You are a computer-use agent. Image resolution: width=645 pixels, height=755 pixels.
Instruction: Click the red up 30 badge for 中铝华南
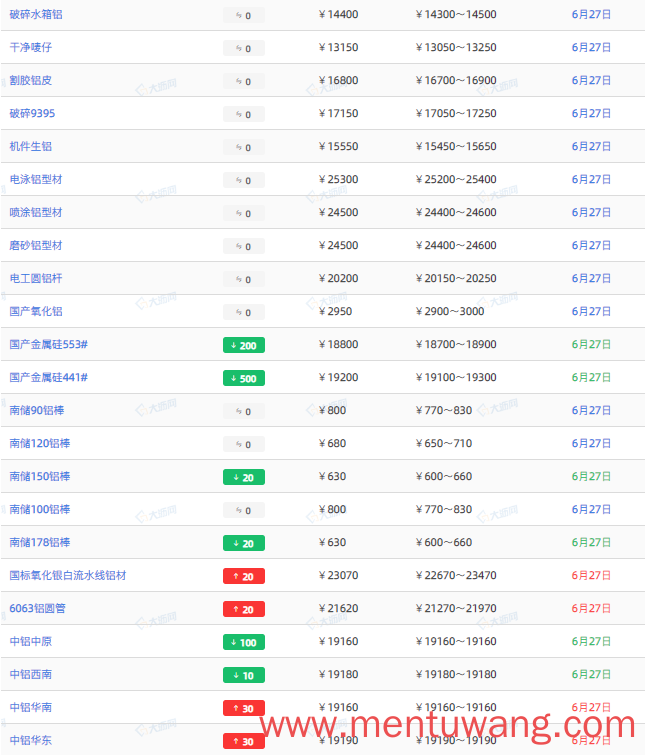pyautogui.click(x=244, y=708)
